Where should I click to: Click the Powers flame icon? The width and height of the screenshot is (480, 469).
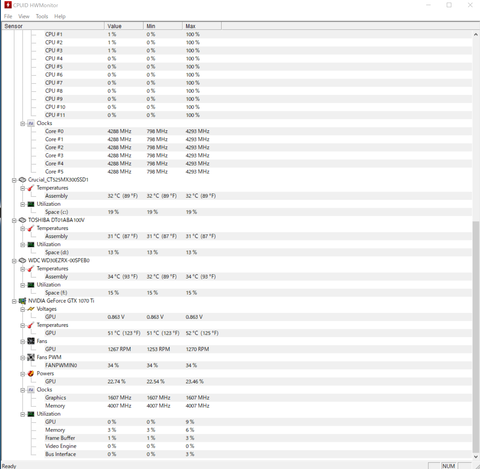(x=31, y=373)
